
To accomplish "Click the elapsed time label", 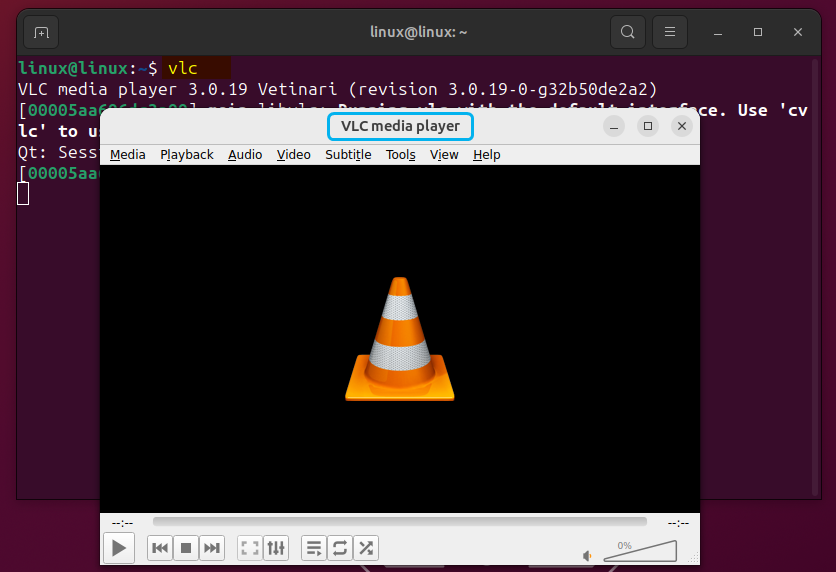I will click(x=122, y=523).
